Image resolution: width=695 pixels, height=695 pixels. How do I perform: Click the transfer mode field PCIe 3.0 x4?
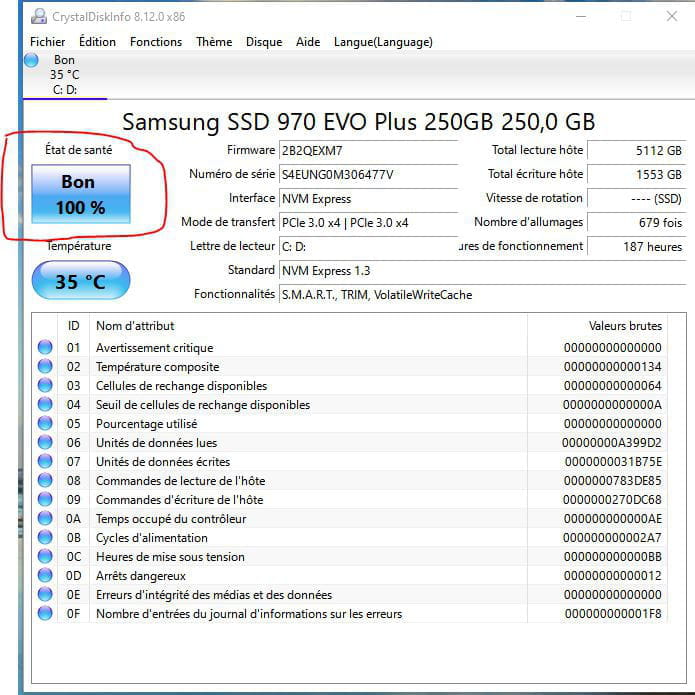[x=368, y=223]
